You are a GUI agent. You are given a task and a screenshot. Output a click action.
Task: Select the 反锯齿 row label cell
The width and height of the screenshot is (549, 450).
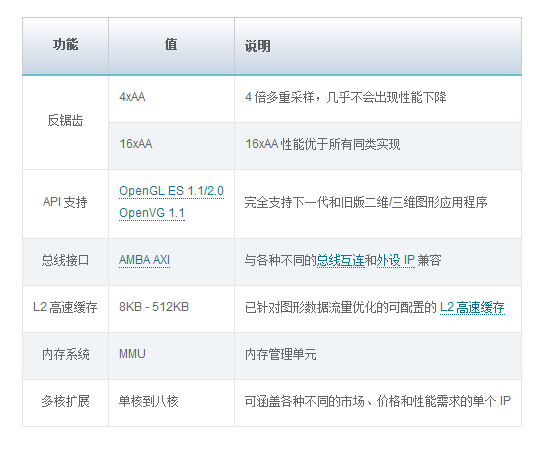click(x=65, y=123)
